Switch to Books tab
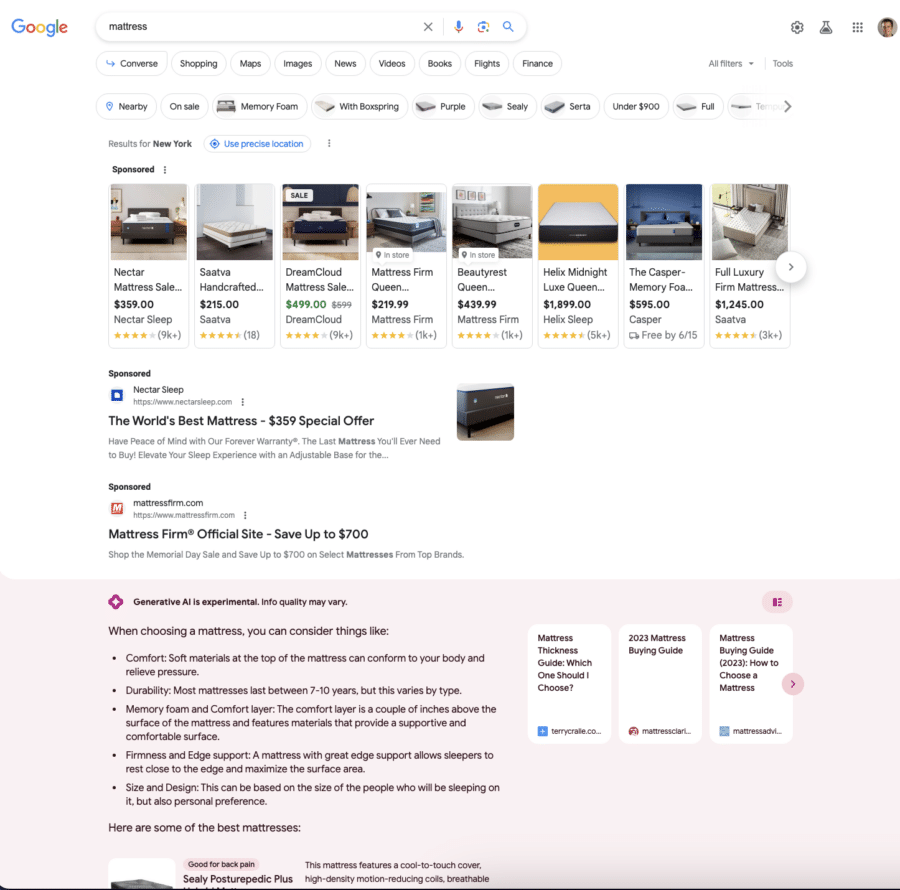This screenshot has height=890, width=900. [x=440, y=64]
